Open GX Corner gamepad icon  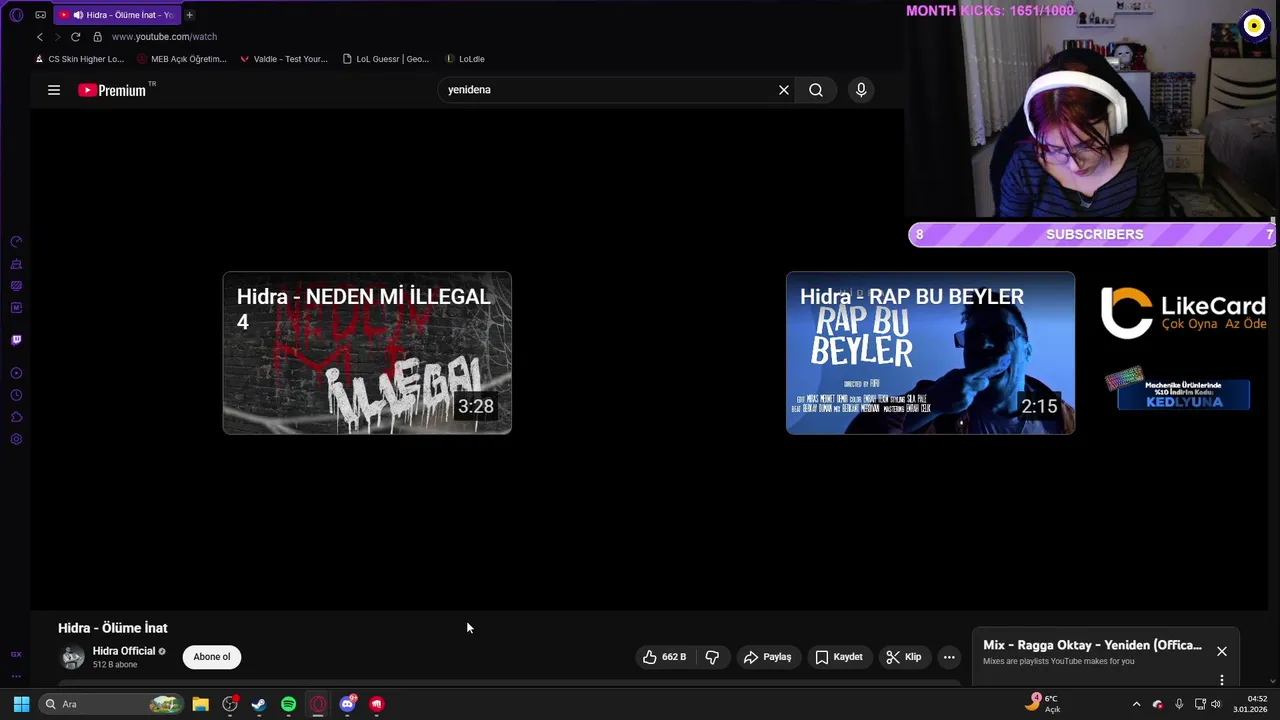click(x=40, y=15)
